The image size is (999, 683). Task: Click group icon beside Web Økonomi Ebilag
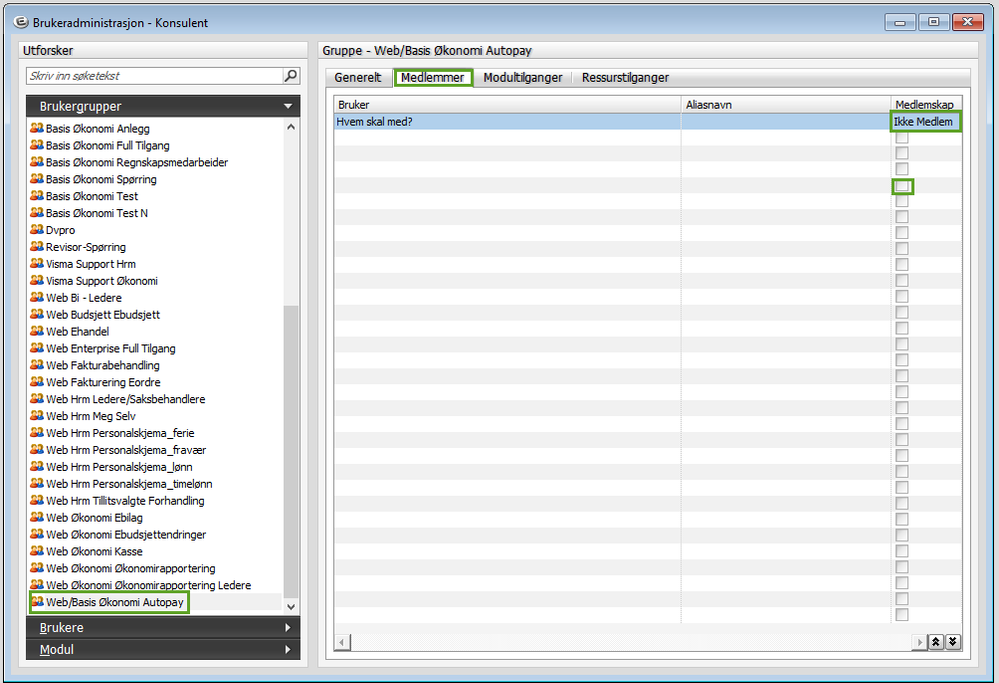tap(37, 517)
